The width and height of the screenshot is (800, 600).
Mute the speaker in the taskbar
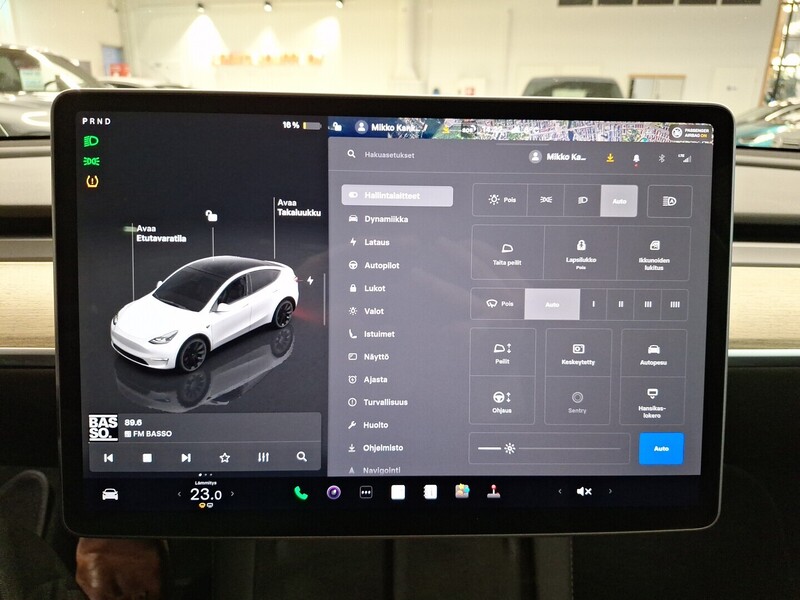click(x=584, y=491)
